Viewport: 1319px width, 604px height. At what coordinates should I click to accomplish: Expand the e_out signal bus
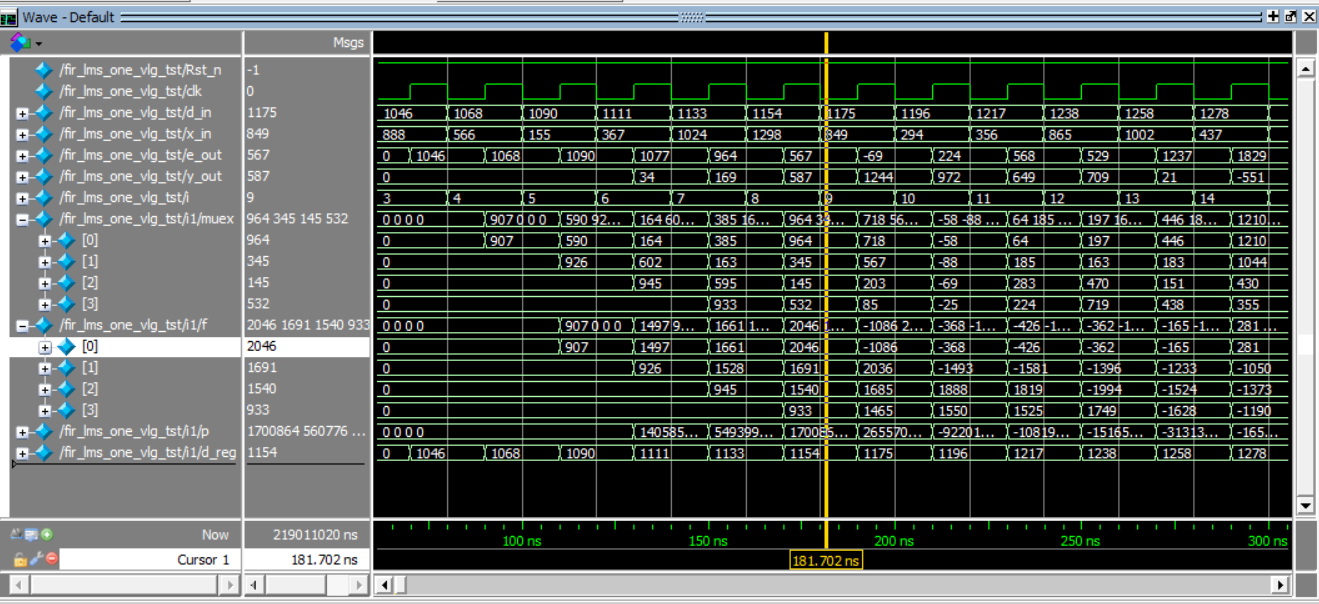[x=22, y=156]
